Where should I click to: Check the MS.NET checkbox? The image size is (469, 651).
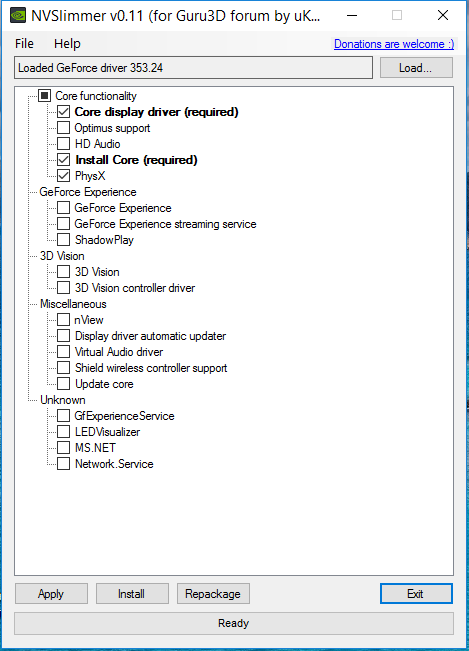[x=64, y=448]
